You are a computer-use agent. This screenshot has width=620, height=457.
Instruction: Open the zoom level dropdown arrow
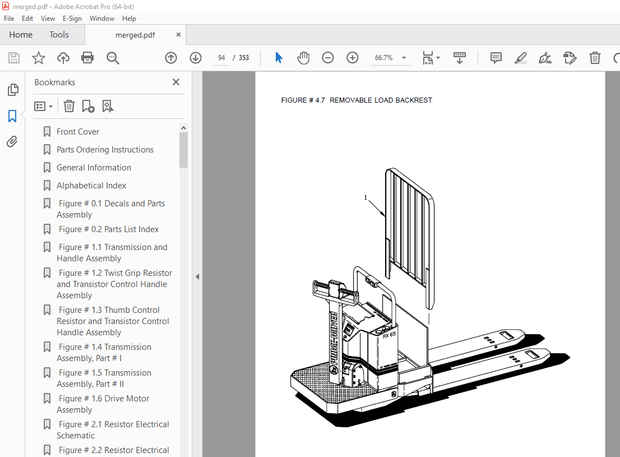coord(404,58)
